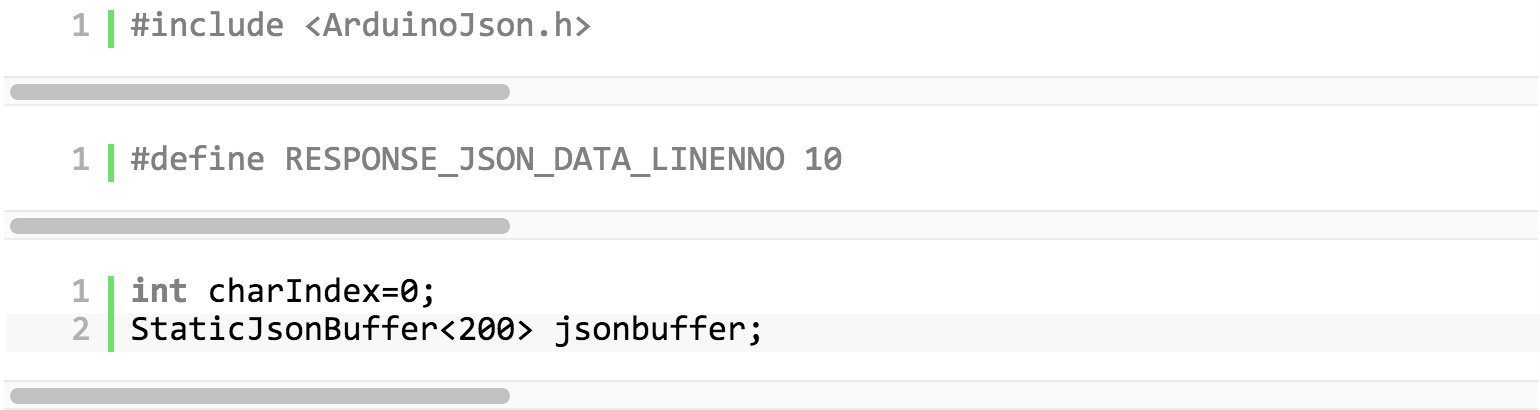Screen dimensions: 1540x410
Task: Click the scrollbar thumb below the #define line
Action: (x=260, y=226)
